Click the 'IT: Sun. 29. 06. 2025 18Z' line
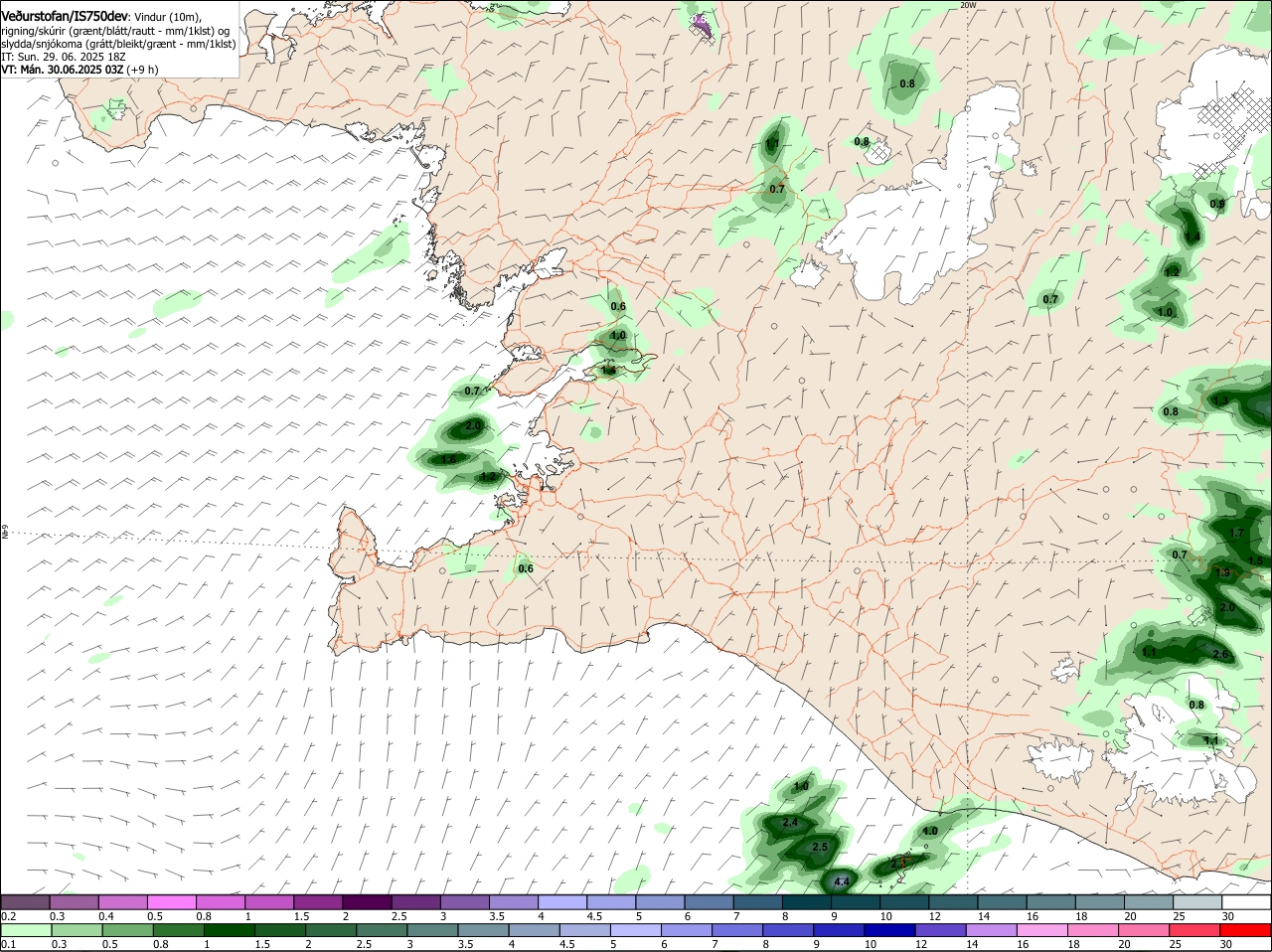1272x952 pixels. pyautogui.click(x=63, y=57)
